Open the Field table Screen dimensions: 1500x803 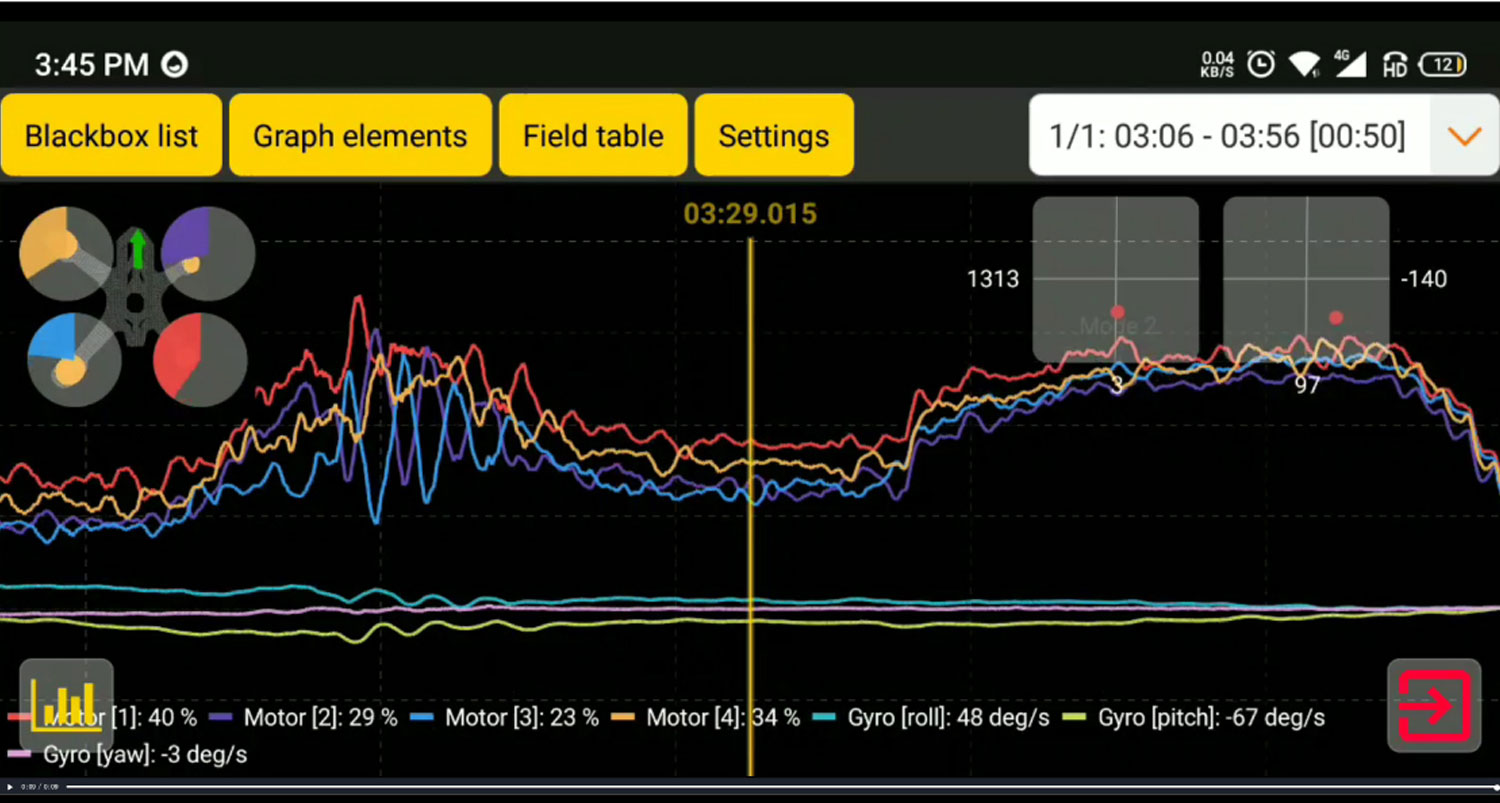point(593,136)
